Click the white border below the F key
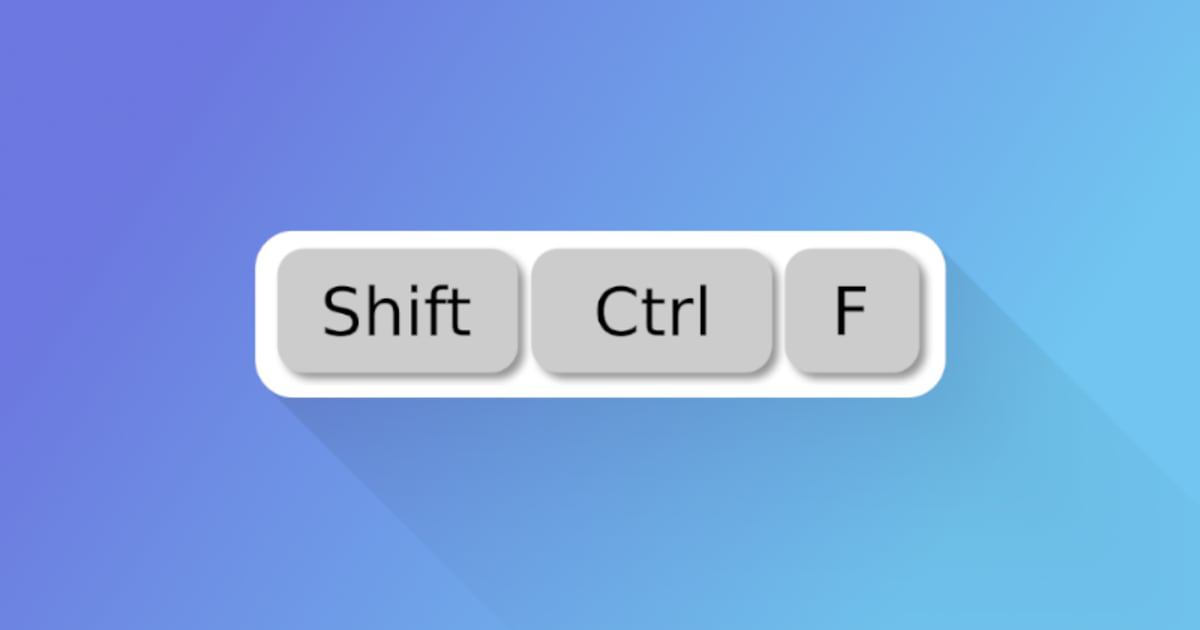Viewport: 1200px width, 630px height. pyautogui.click(x=851, y=386)
